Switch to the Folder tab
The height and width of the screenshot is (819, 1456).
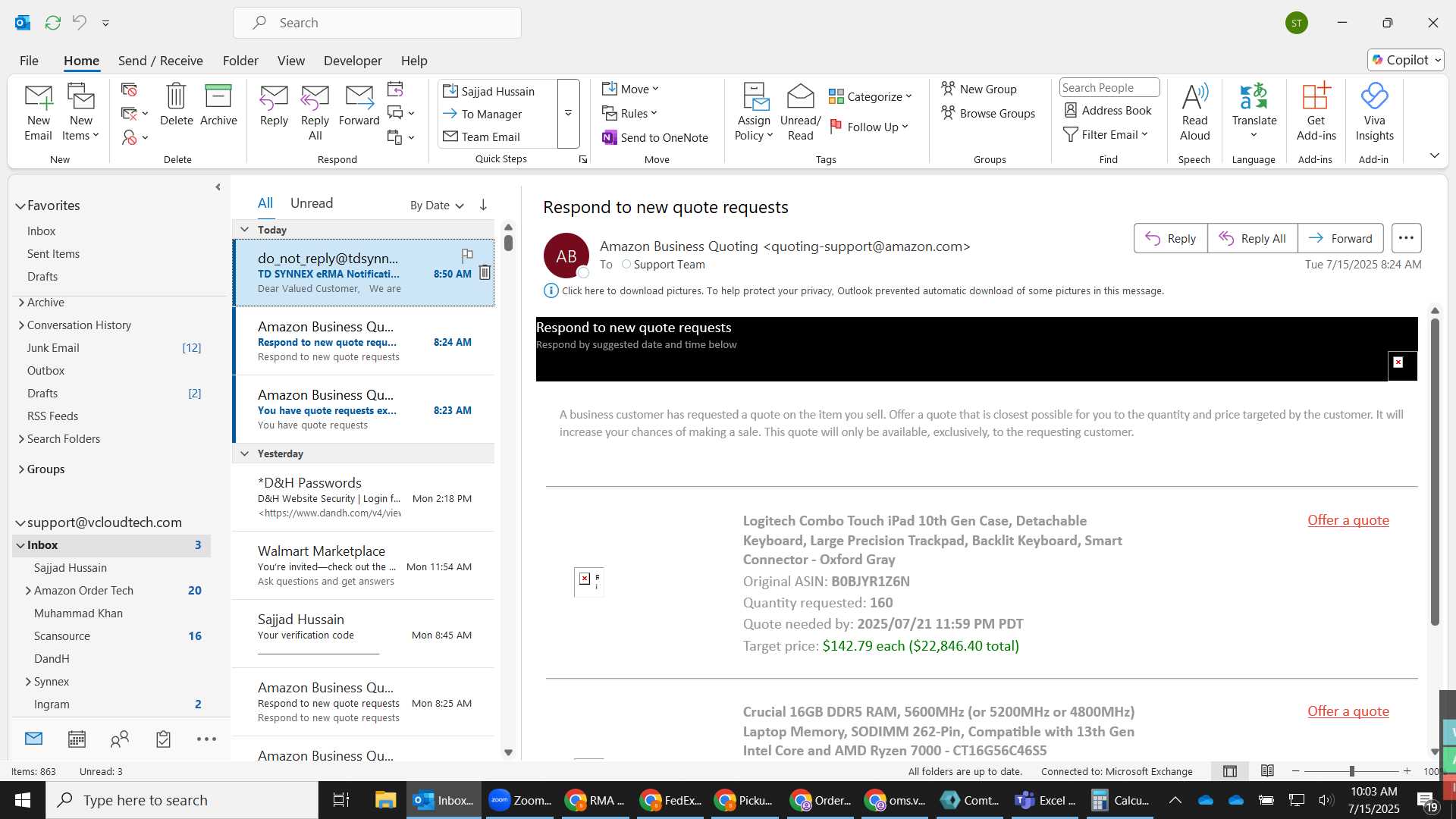240,61
